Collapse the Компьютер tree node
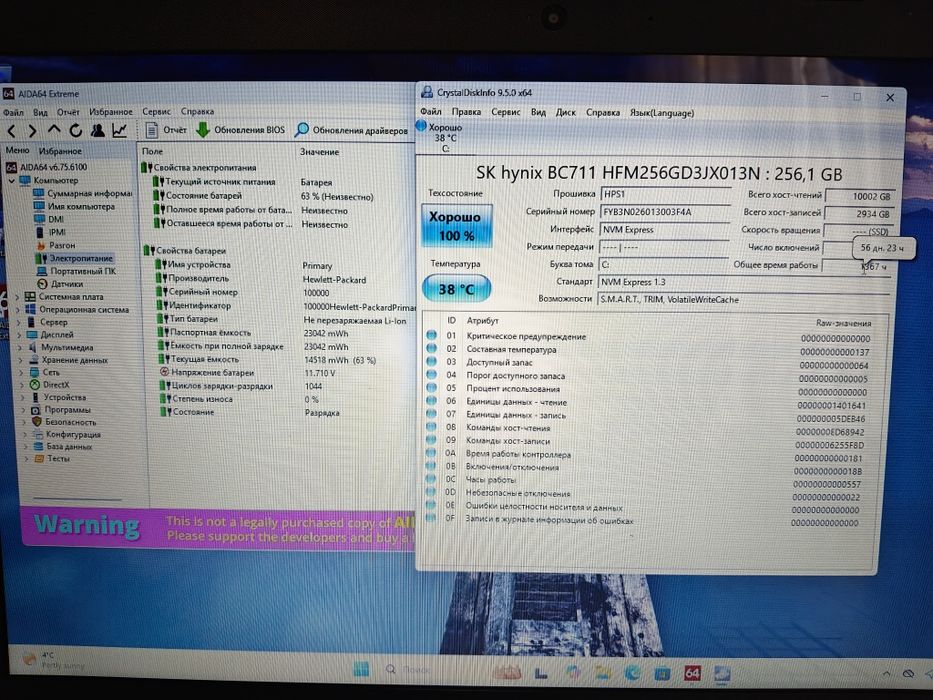The height and width of the screenshot is (700, 933). tap(11, 180)
